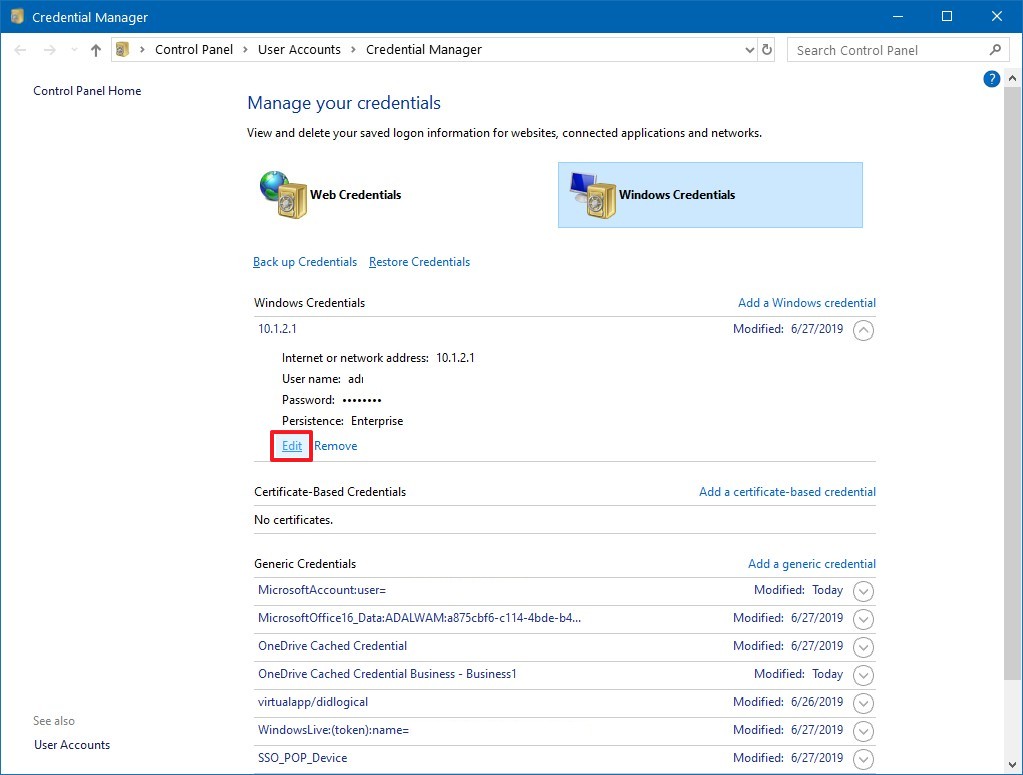Navigate to User Accounts via breadcrumb
The image size is (1023, 775).
(x=299, y=49)
